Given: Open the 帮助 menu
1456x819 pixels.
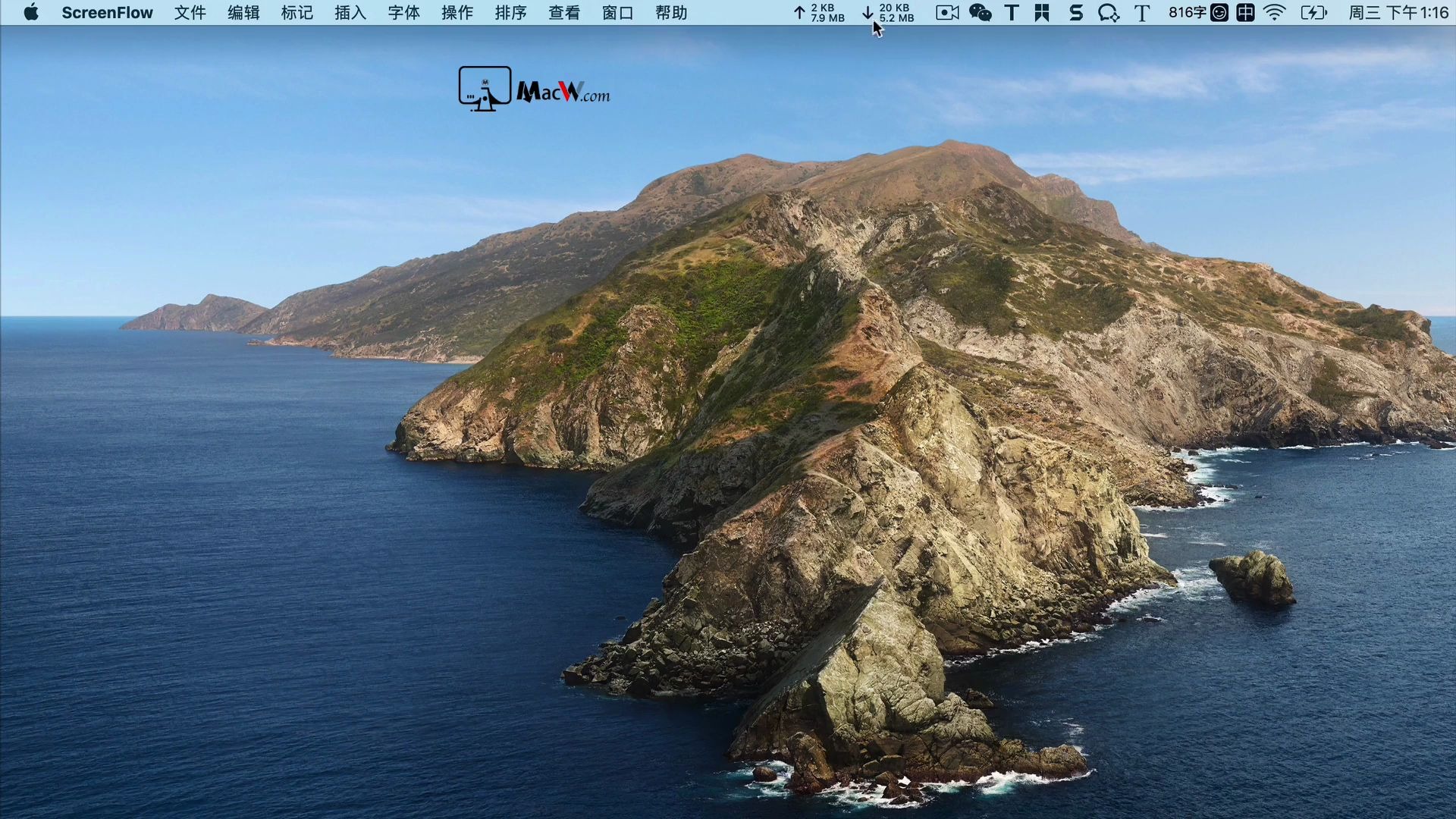Looking at the screenshot, I should pos(671,13).
